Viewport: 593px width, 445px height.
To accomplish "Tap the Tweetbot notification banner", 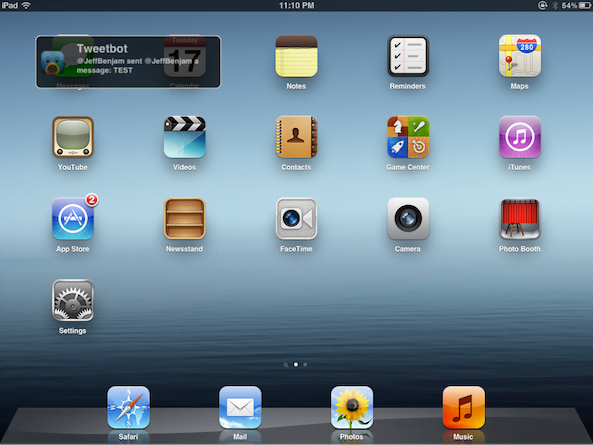I will tap(128, 62).
